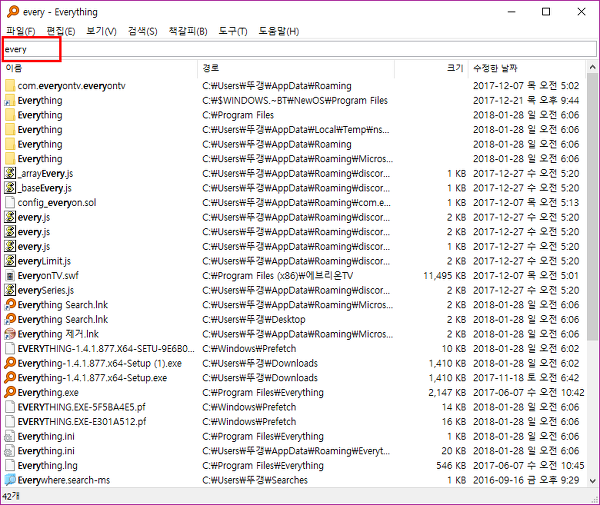Select Everything folder icon in C:\Program Files row
The height and width of the screenshot is (505, 600).
[x=10, y=115]
